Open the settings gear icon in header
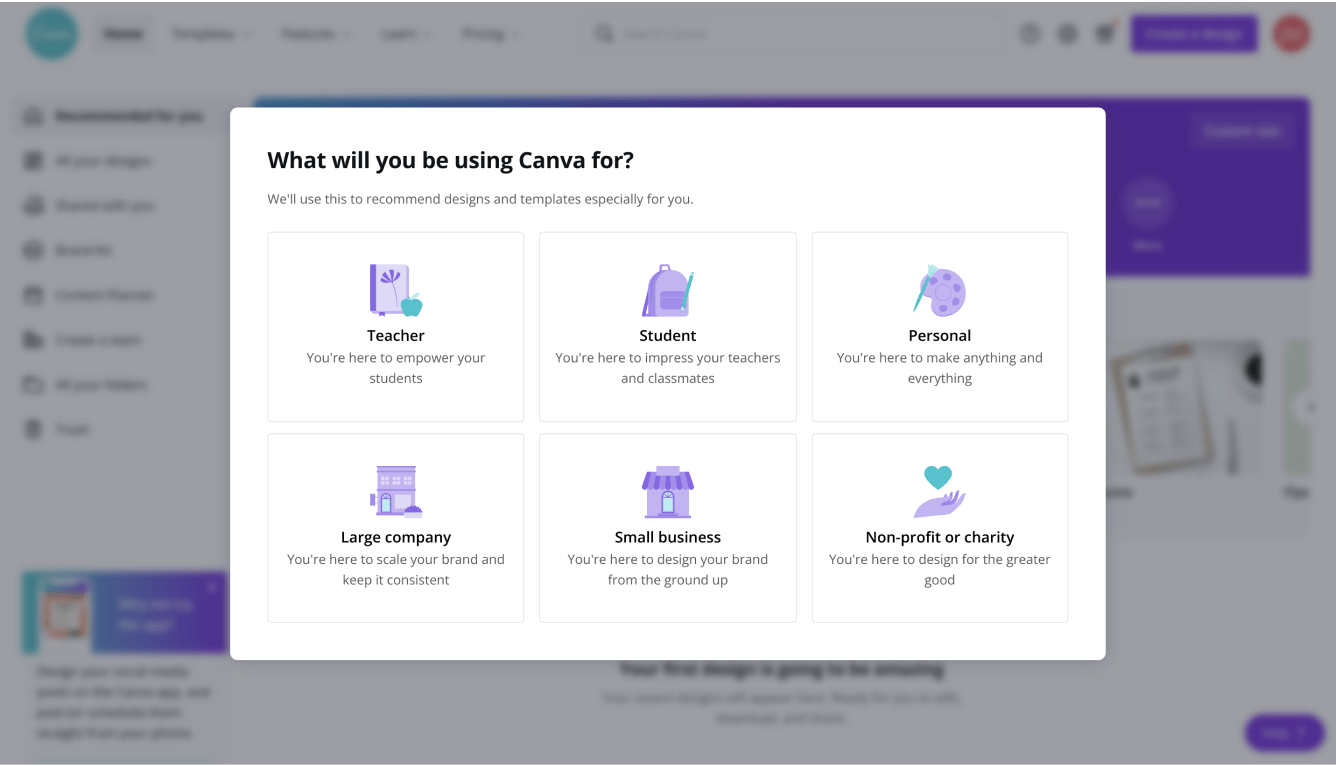This screenshot has height=766, width=1336. [1067, 34]
